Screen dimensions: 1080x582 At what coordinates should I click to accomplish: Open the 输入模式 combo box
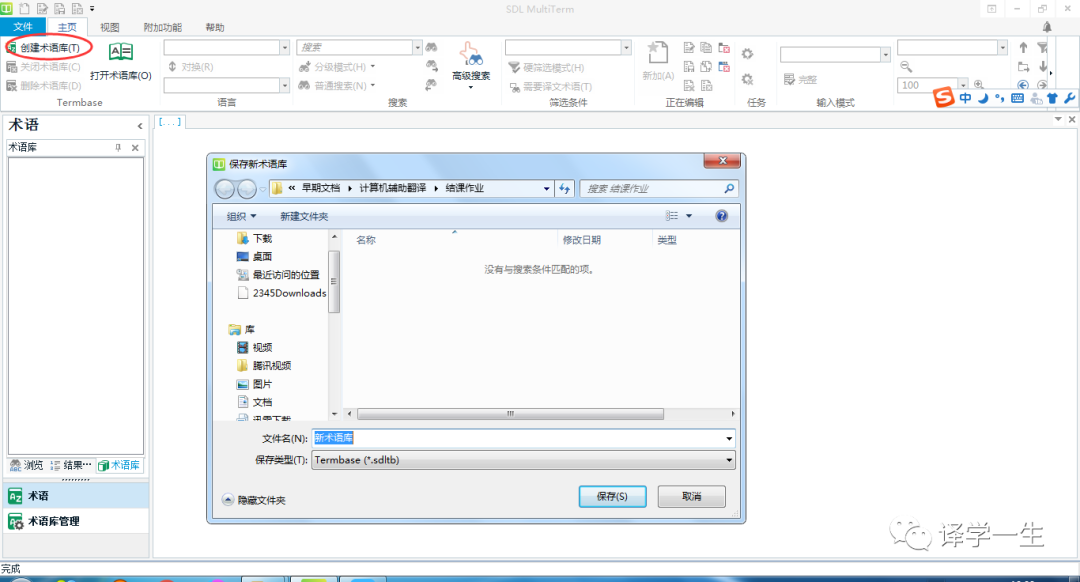(x=834, y=54)
